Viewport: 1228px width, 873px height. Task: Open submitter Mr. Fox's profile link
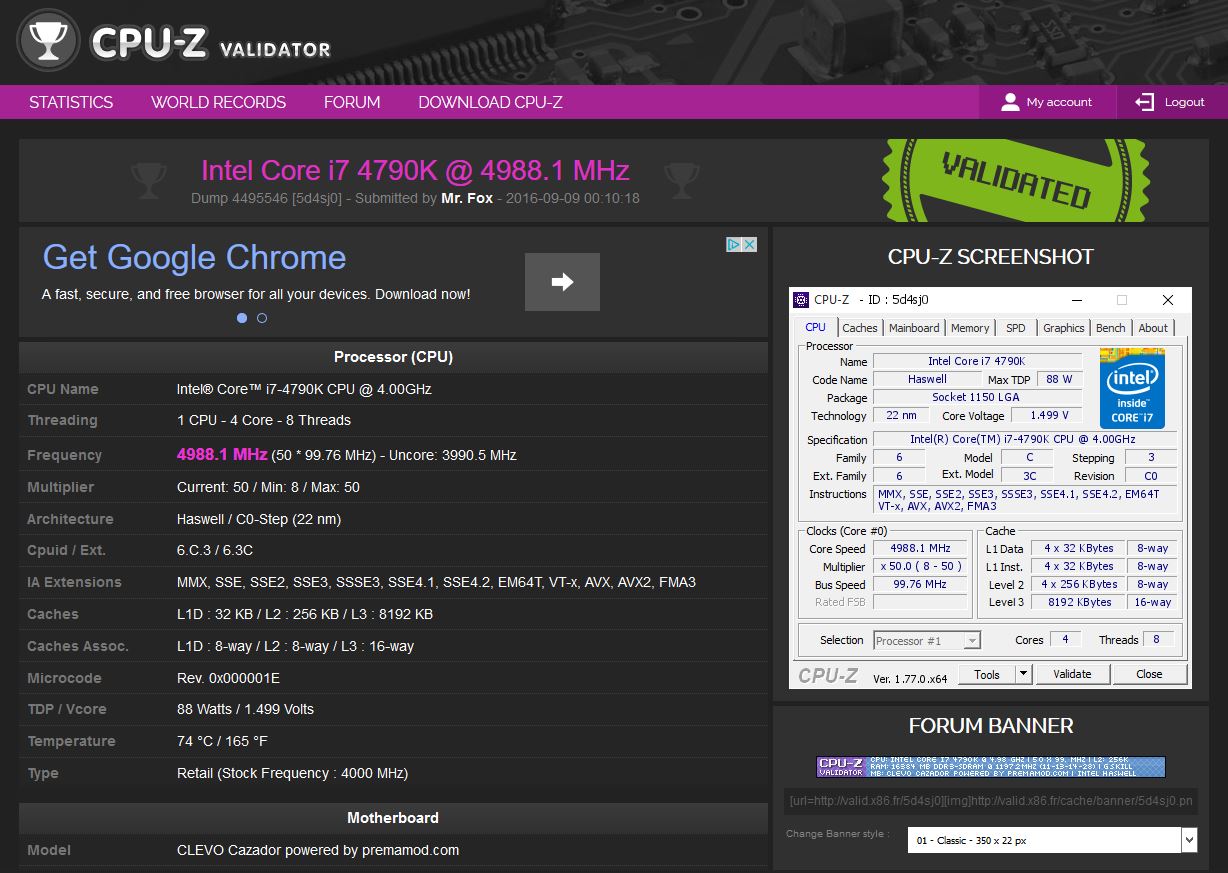coord(467,198)
